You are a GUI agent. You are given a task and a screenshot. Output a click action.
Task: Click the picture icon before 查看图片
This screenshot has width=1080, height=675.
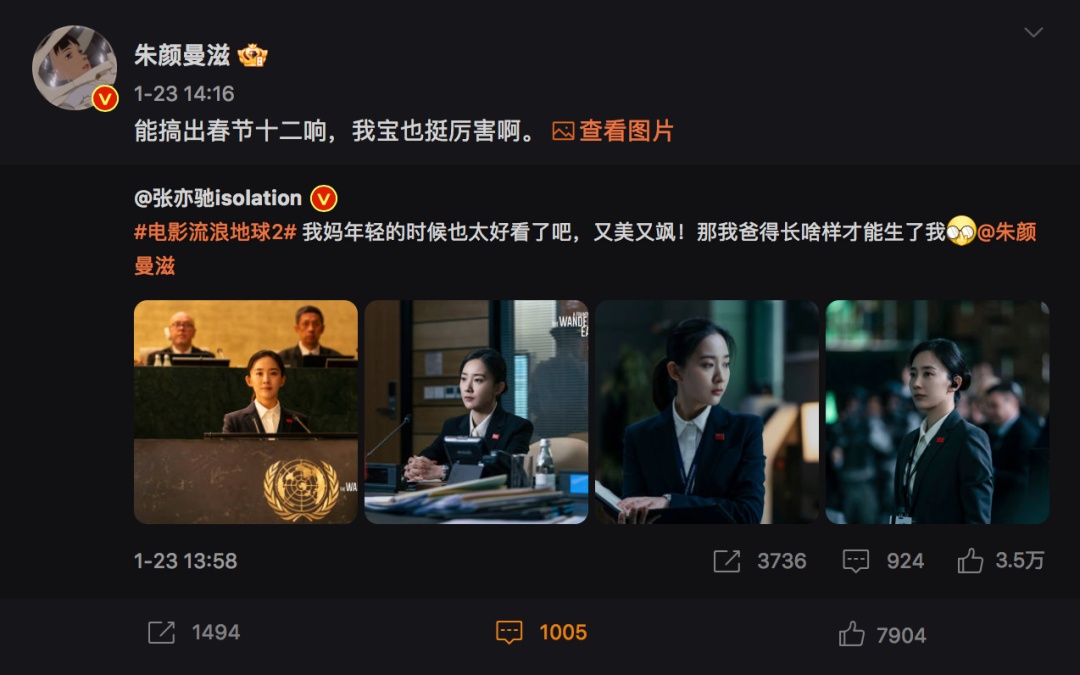pyautogui.click(x=563, y=131)
